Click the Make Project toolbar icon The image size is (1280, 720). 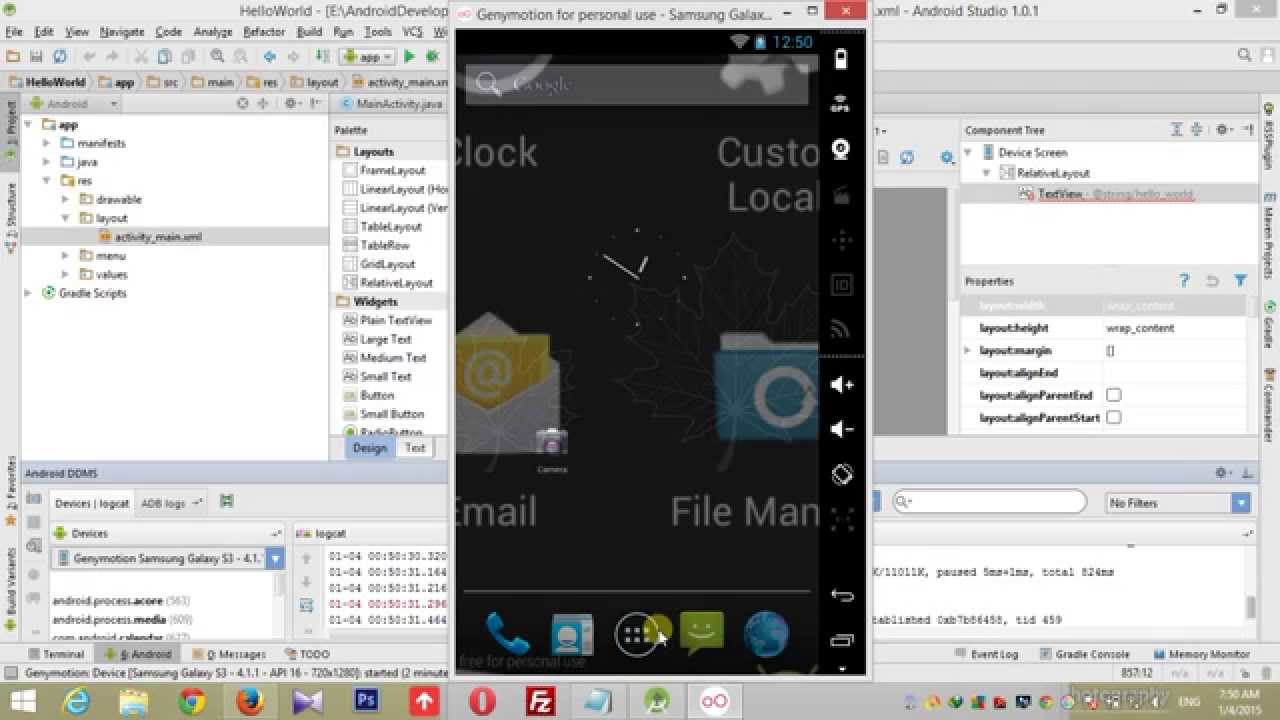323,57
